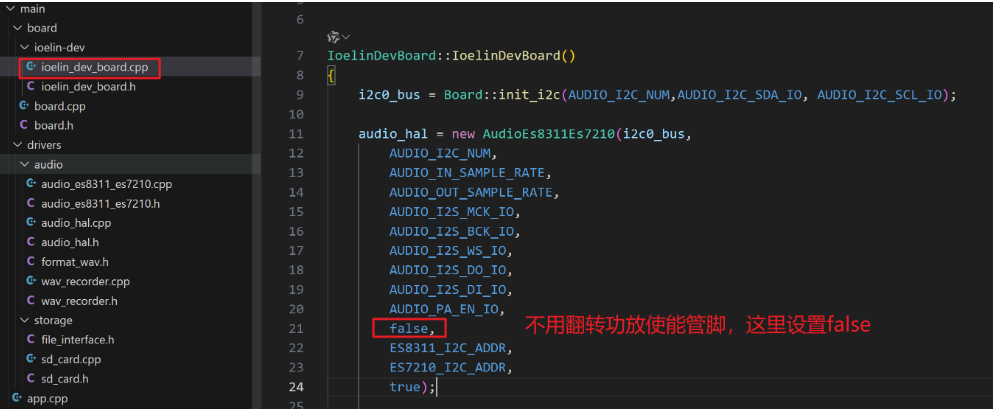Collapse the drivers folder chevron
The image size is (993, 409).
coord(17,145)
